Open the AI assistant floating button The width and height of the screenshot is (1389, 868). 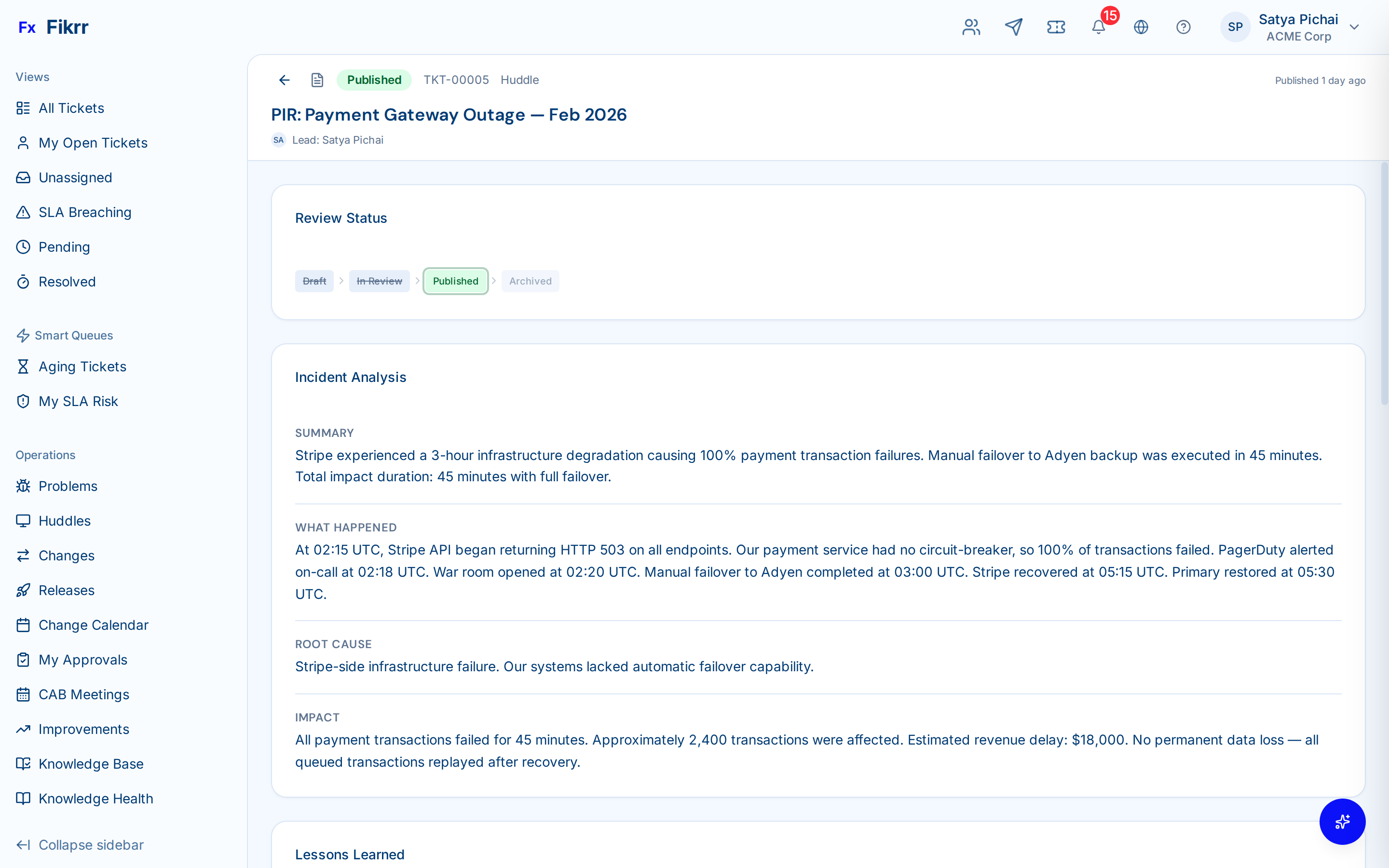[1343, 822]
